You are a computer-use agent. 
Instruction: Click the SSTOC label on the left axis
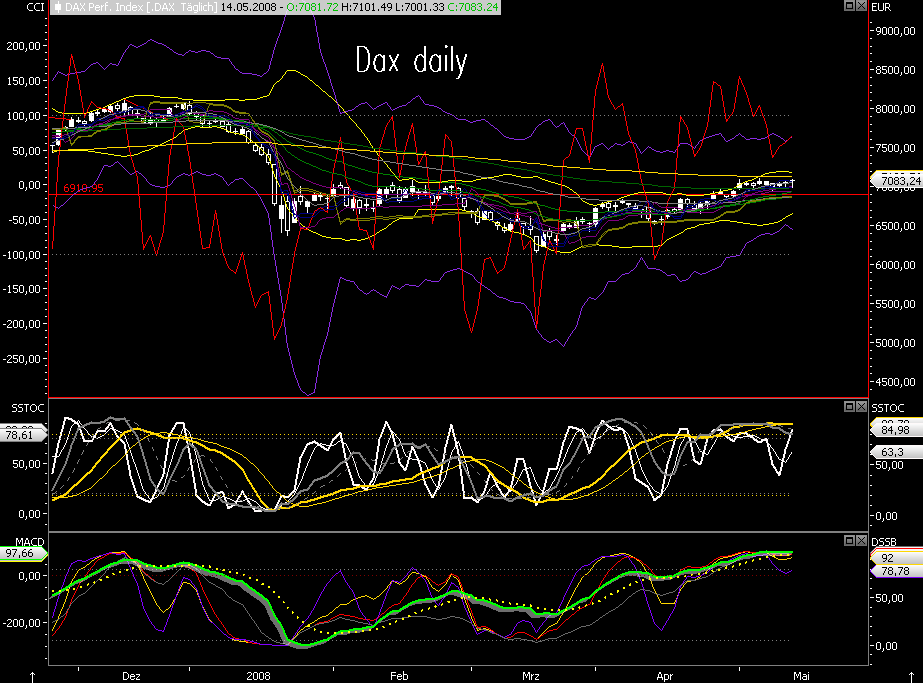(x=28, y=408)
